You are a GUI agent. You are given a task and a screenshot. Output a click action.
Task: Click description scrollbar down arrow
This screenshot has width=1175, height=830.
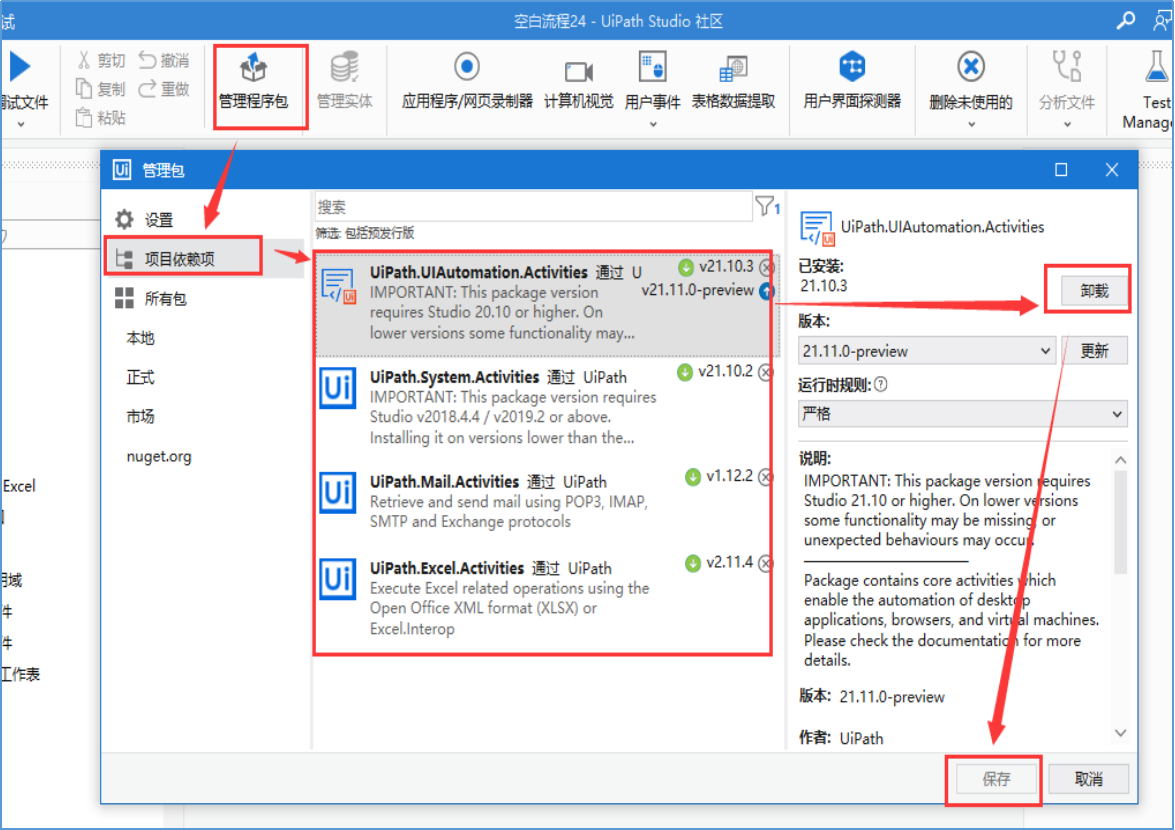pyautogui.click(x=1120, y=733)
